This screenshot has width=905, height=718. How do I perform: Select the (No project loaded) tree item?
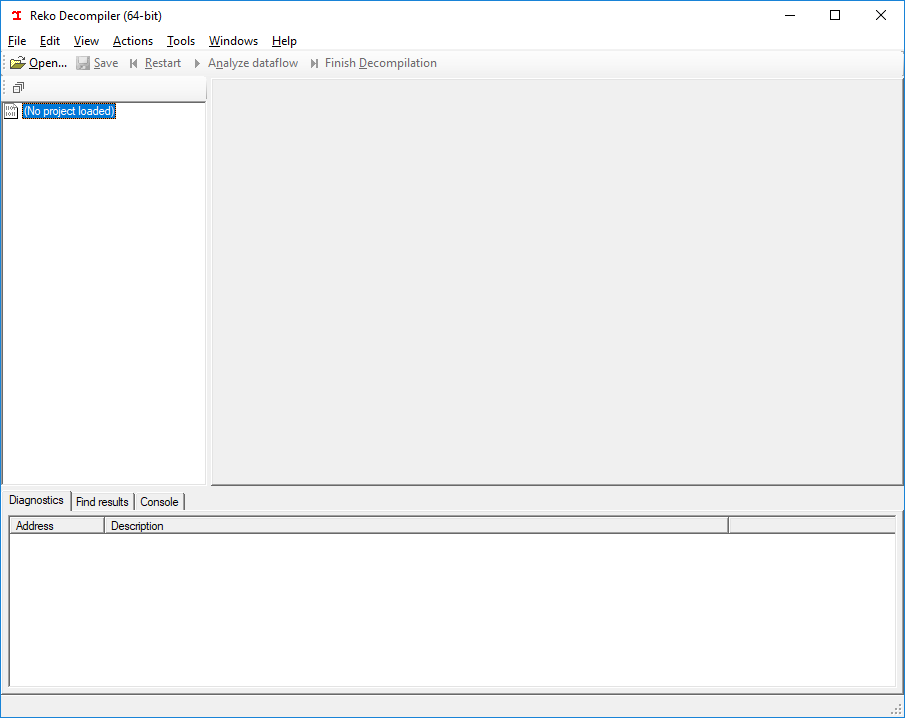click(69, 111)
